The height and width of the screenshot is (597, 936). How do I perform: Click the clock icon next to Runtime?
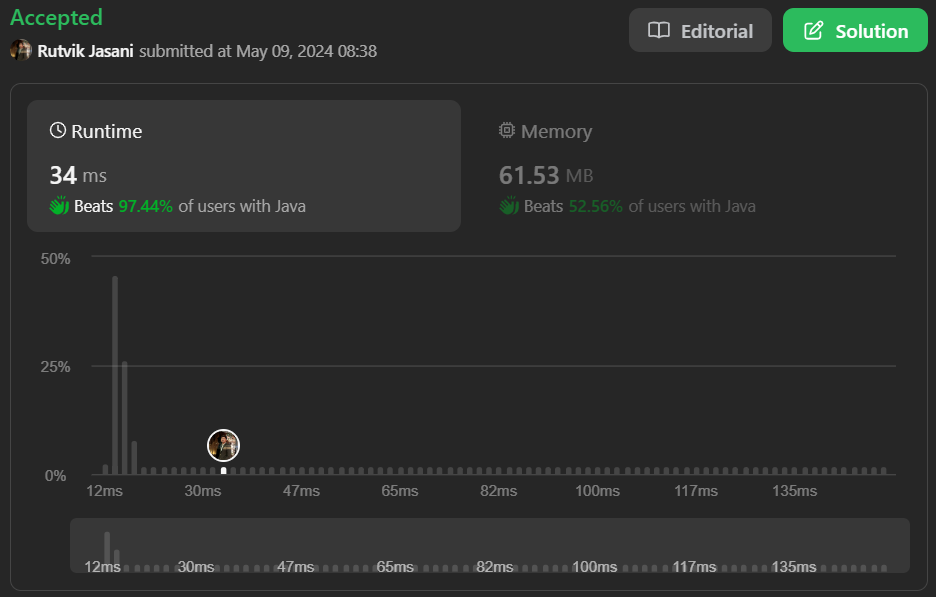pos(57,130)
